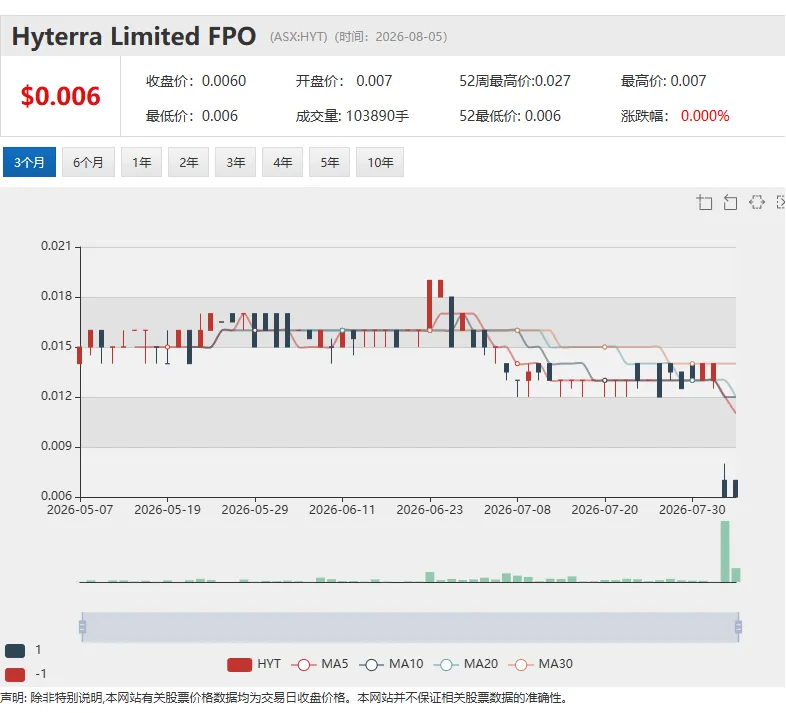Screen dimensions: 786x713
Task: Click the 0.012 y-axis label
Action: pyautogui.click(x=56, y=396)
